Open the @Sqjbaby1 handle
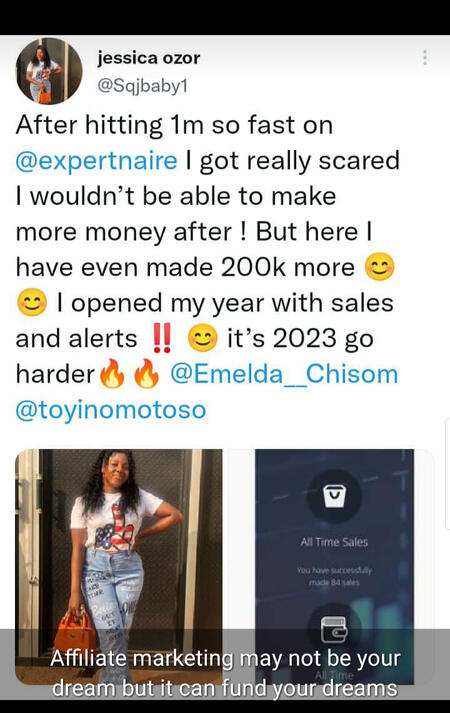 (x=142, y=85)
